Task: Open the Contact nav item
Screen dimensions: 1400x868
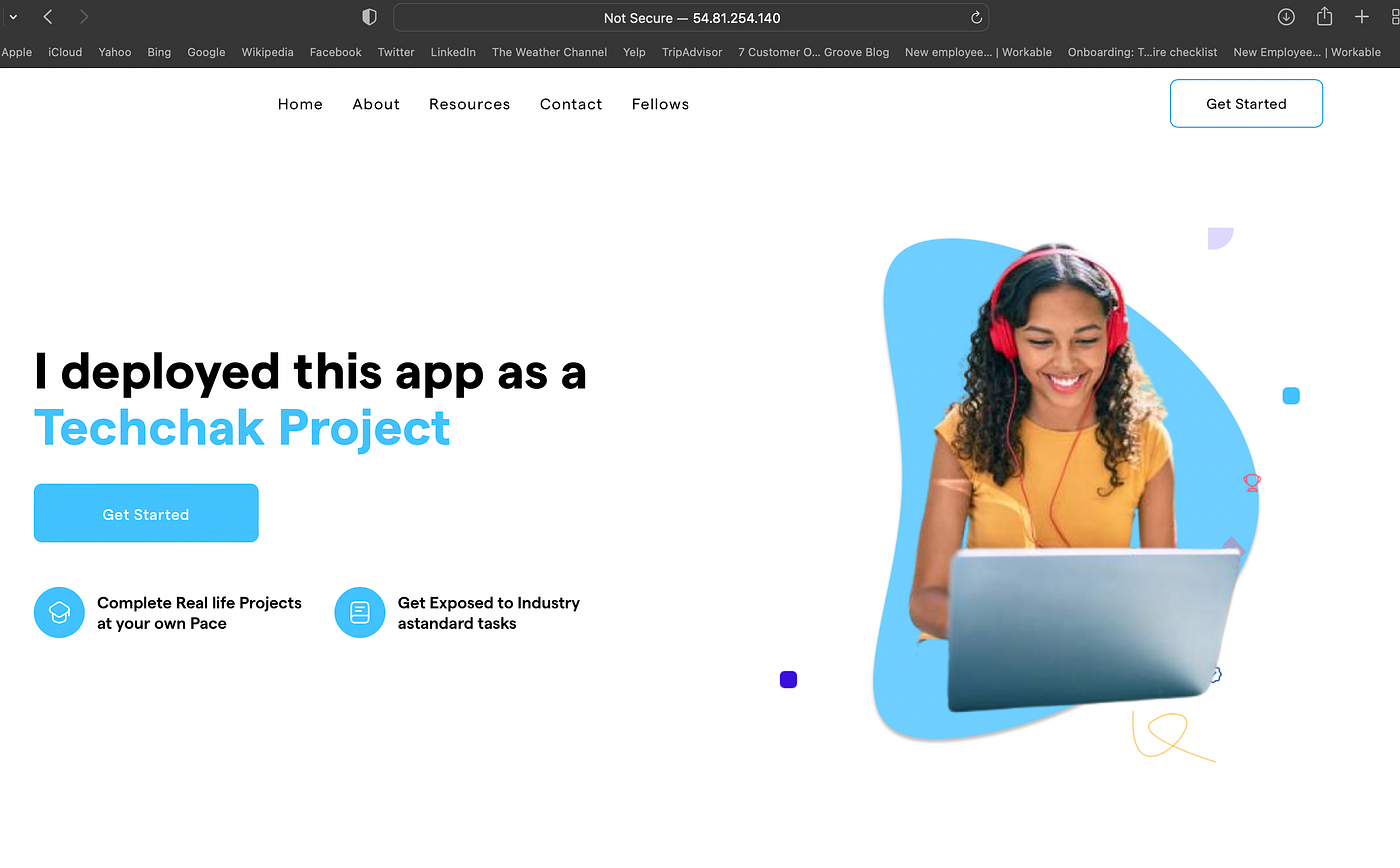Action: pos(571,104)
